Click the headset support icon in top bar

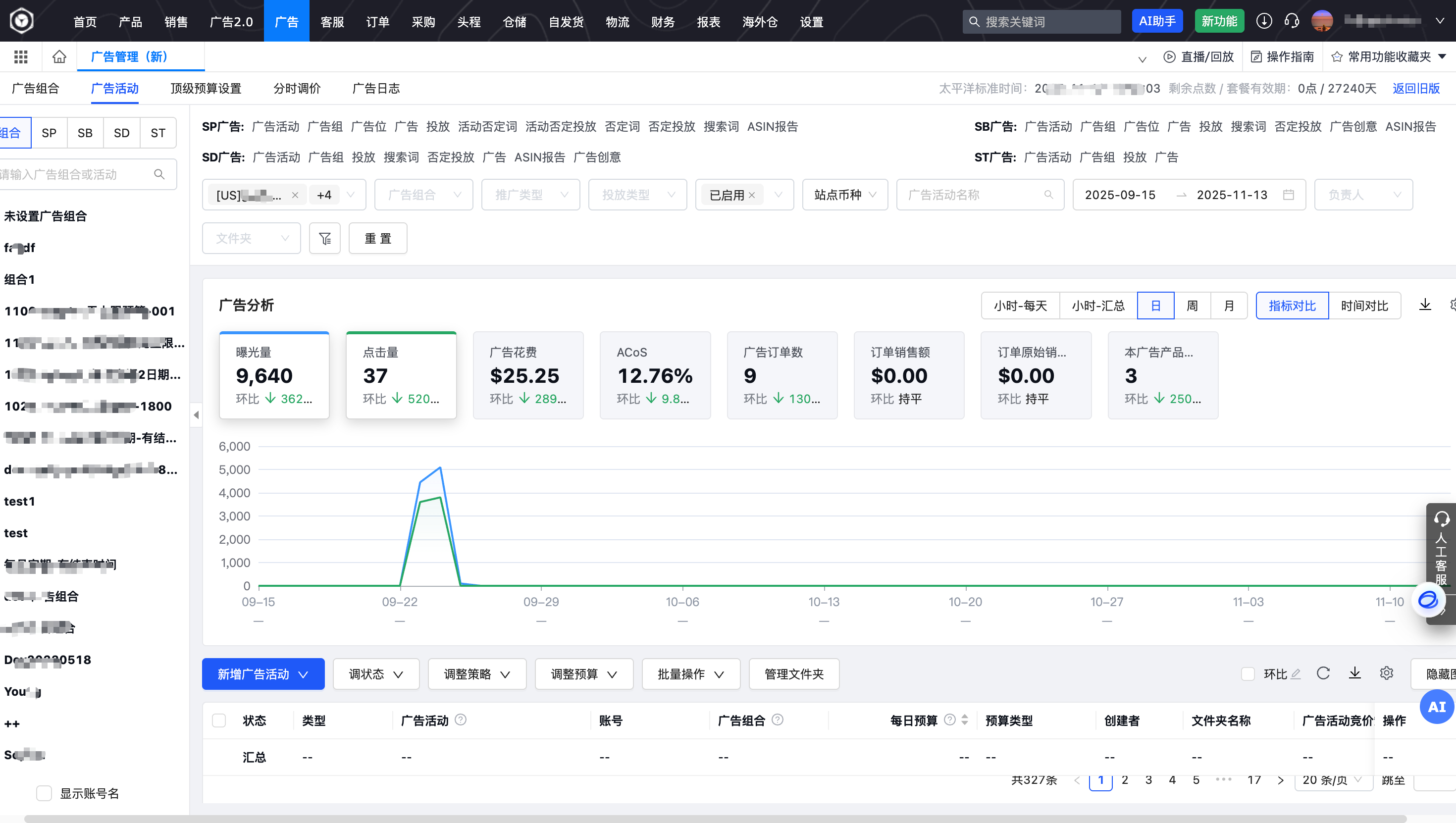click(x=1291, y=21)
